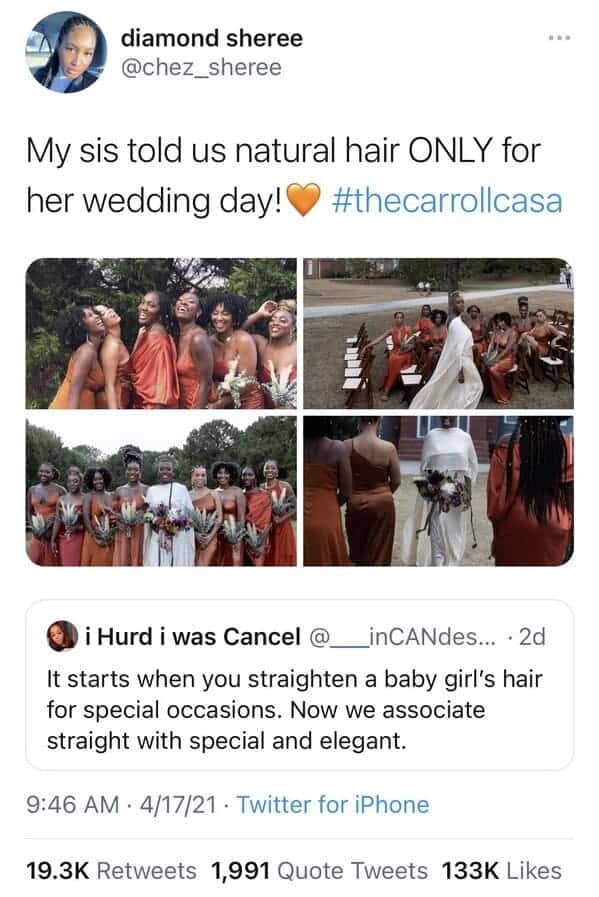Click 'i Hurd i was Cancel' username
The image size is (599, 897).
tap(193, 637)
